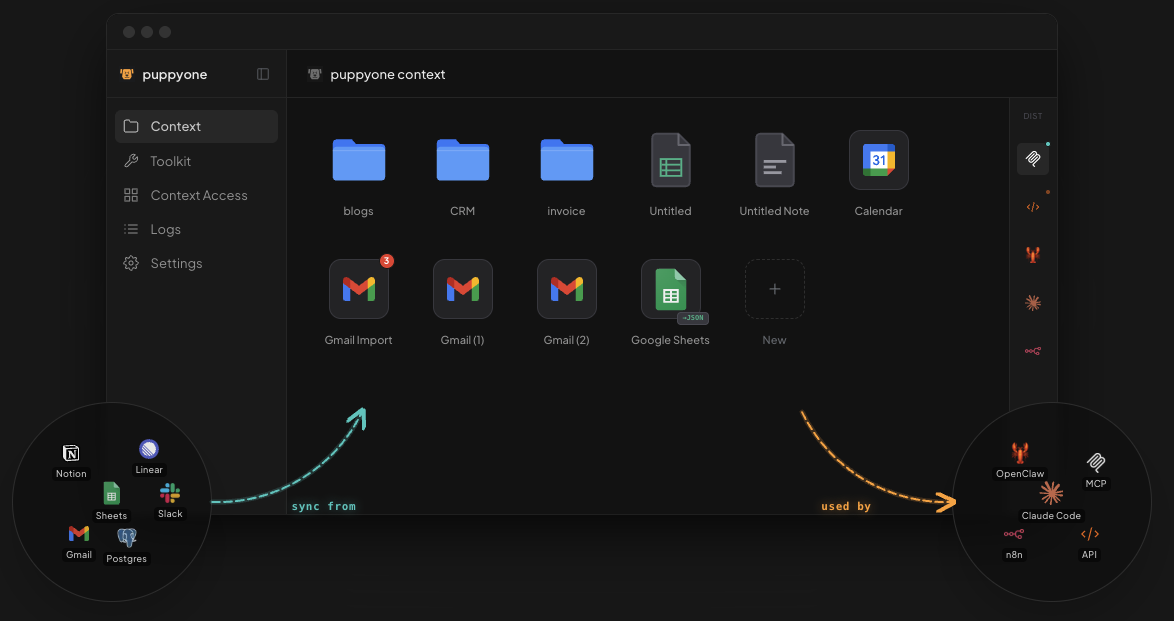
Task: Select Context in the sidebar
Action: (196, 127)
